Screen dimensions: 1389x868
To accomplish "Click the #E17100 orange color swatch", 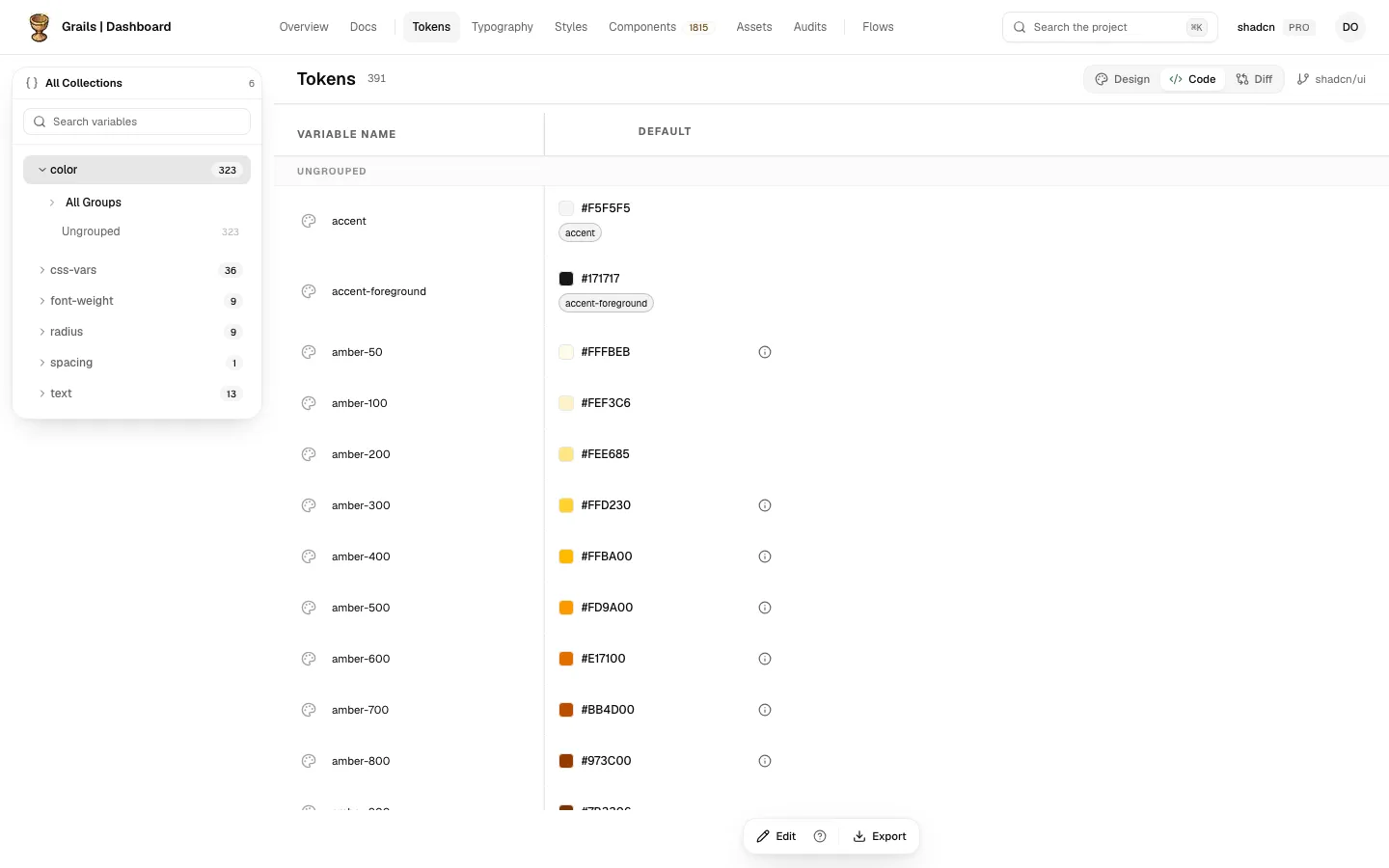I will (x=566, y=659).
